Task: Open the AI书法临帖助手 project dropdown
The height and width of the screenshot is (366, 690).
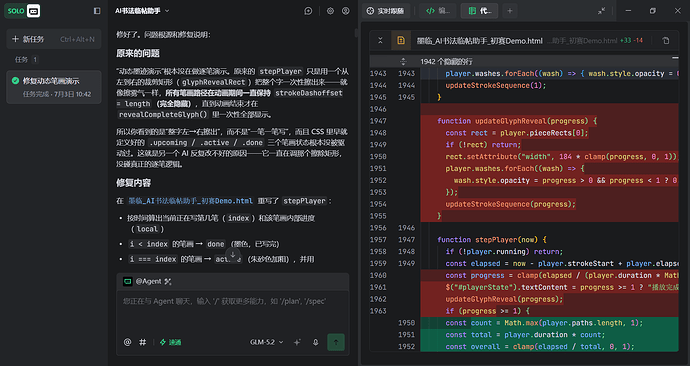Action: pos(142,11)
